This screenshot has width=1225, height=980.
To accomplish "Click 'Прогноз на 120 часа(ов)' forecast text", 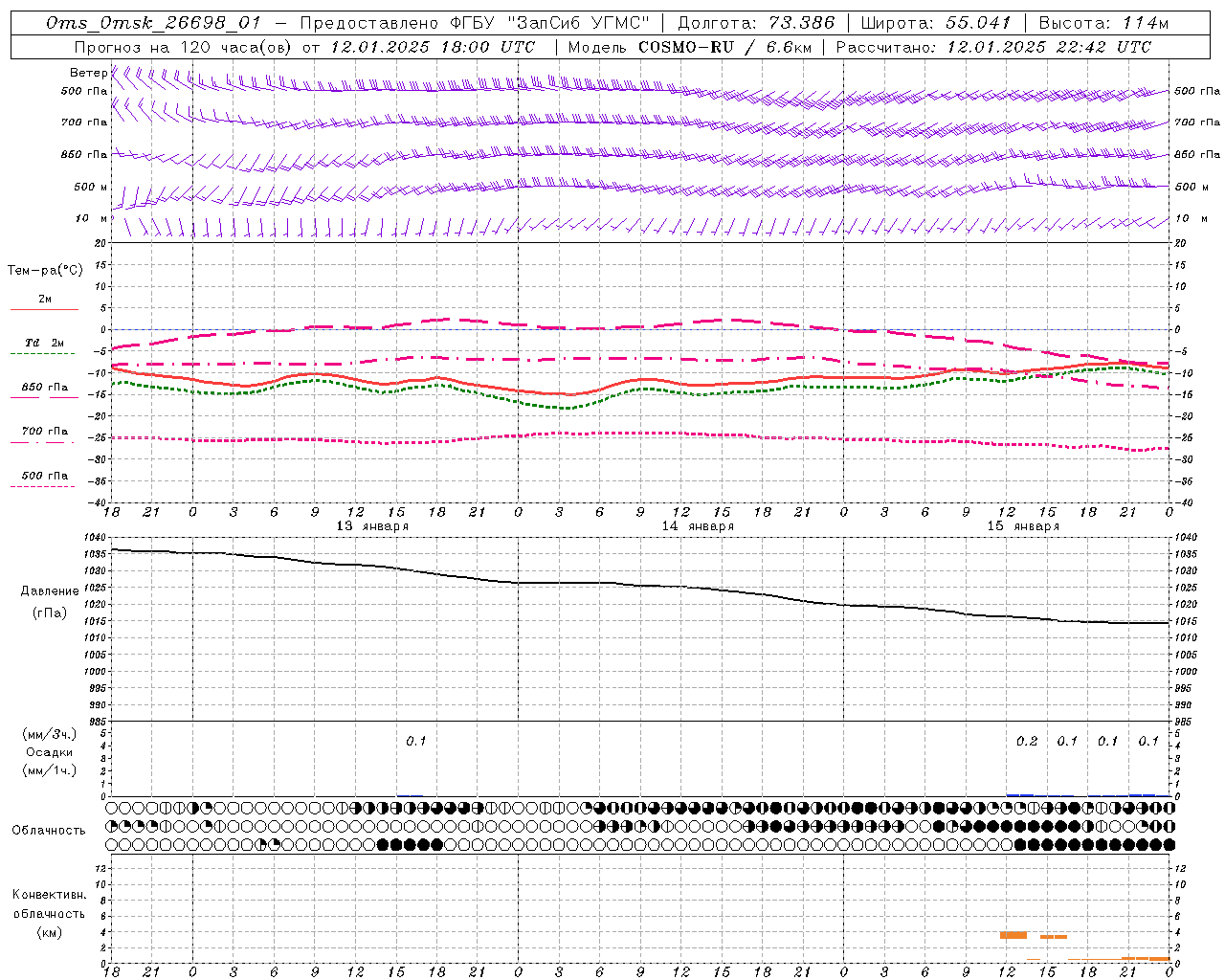I will click(183, 47).
